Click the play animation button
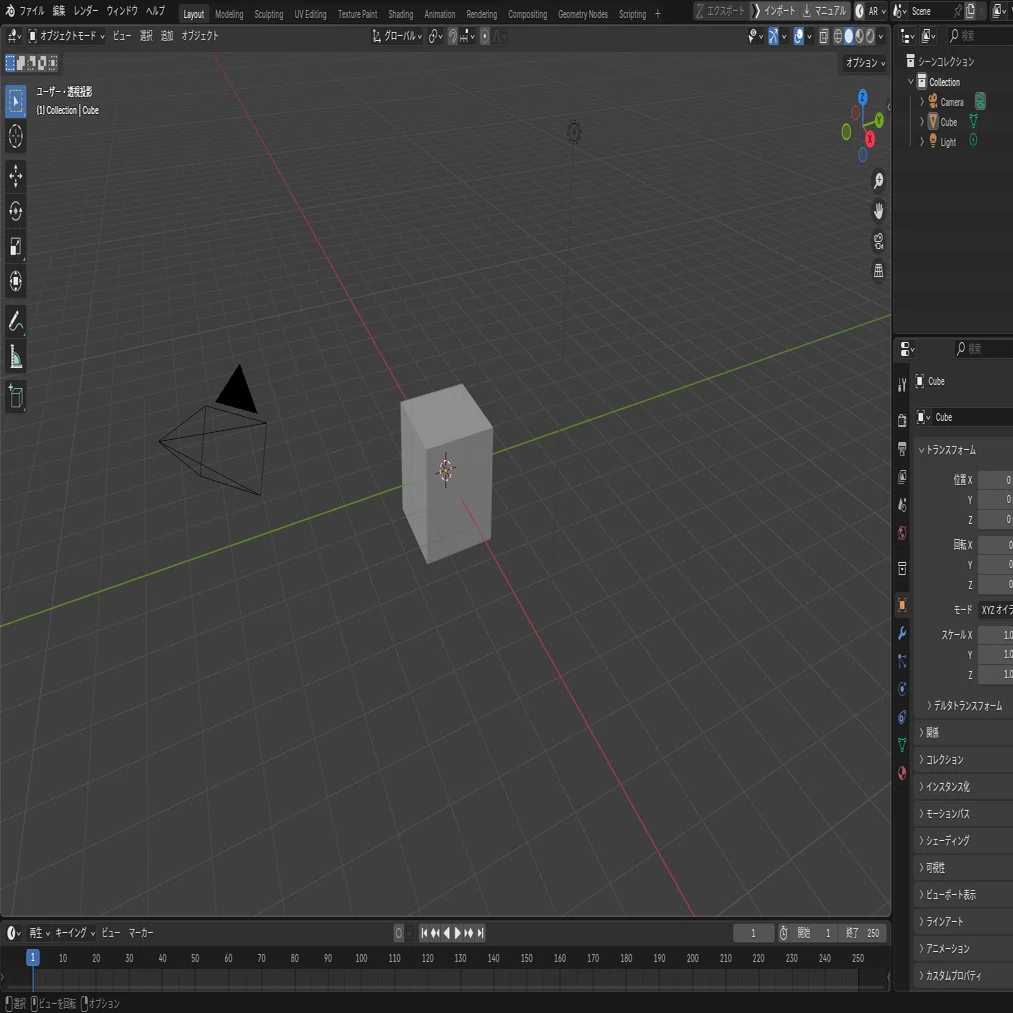The width and height of the screenshot is (1013, 1013). click(x=457, y=933)
